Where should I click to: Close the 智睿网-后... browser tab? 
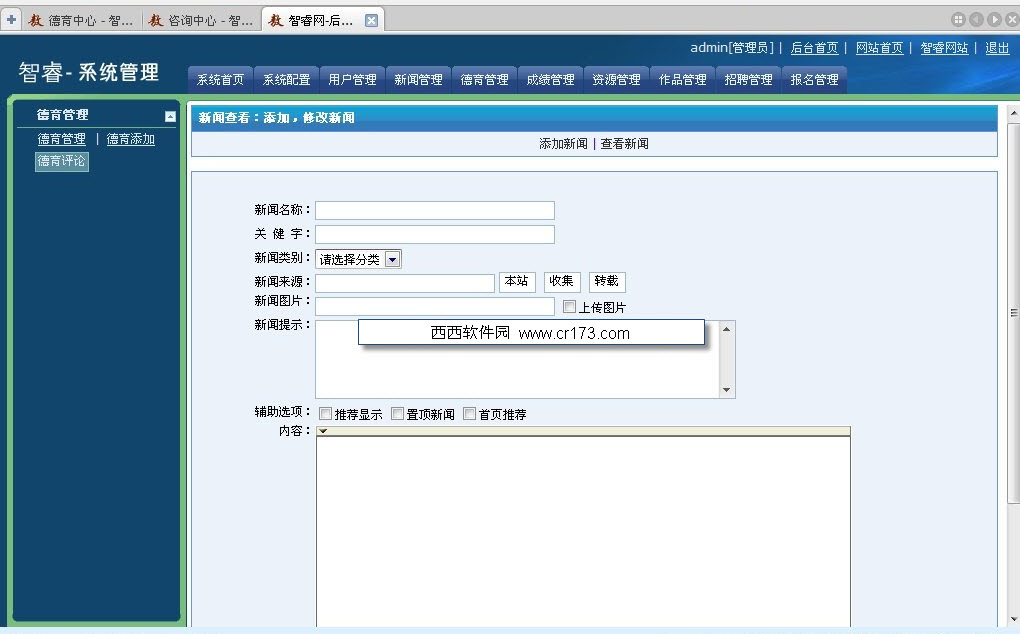pyautogui.click(x=371, y=20)
